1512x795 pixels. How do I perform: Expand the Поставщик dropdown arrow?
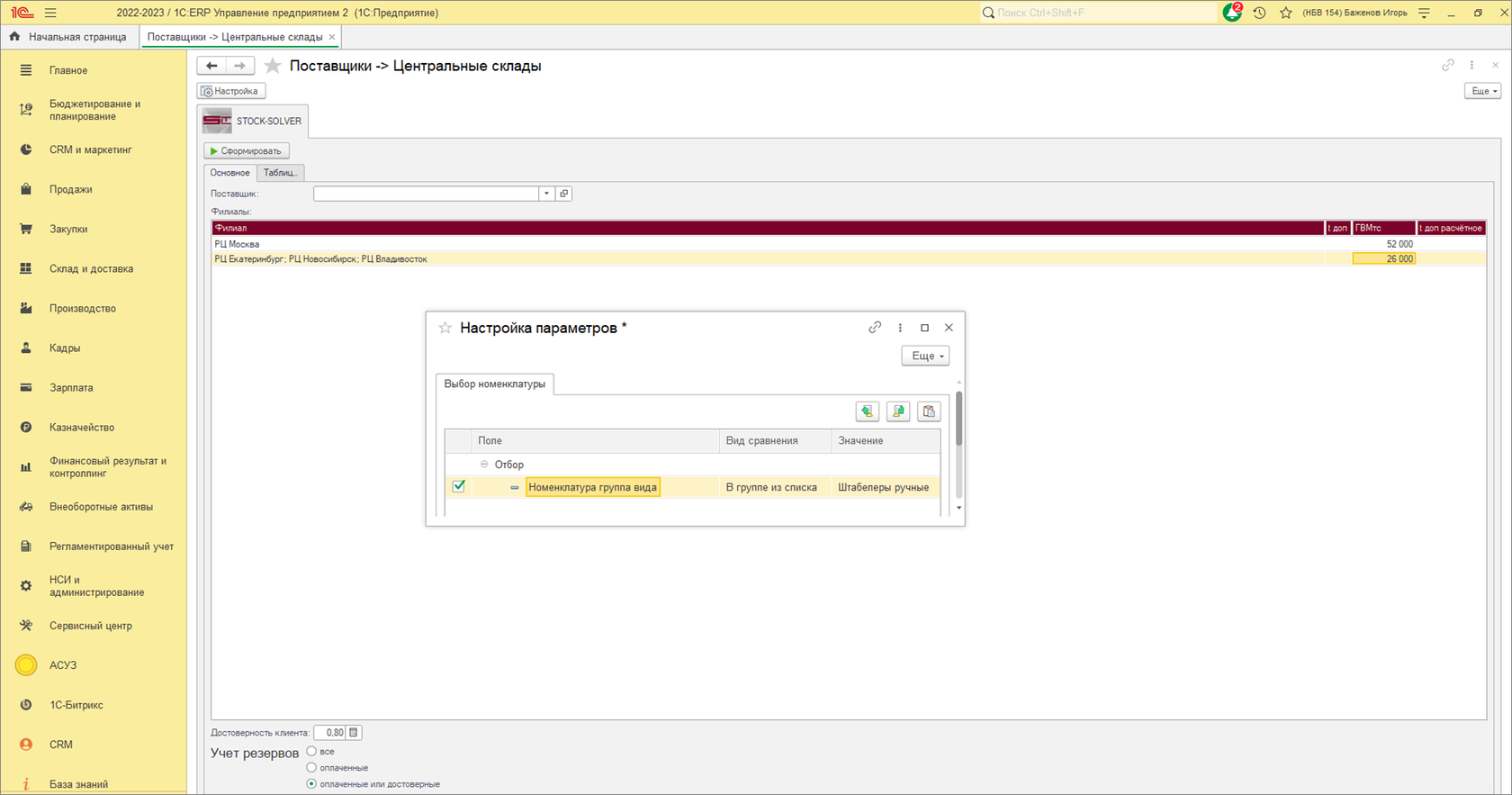pyautogui.click(x=546, y=194)
